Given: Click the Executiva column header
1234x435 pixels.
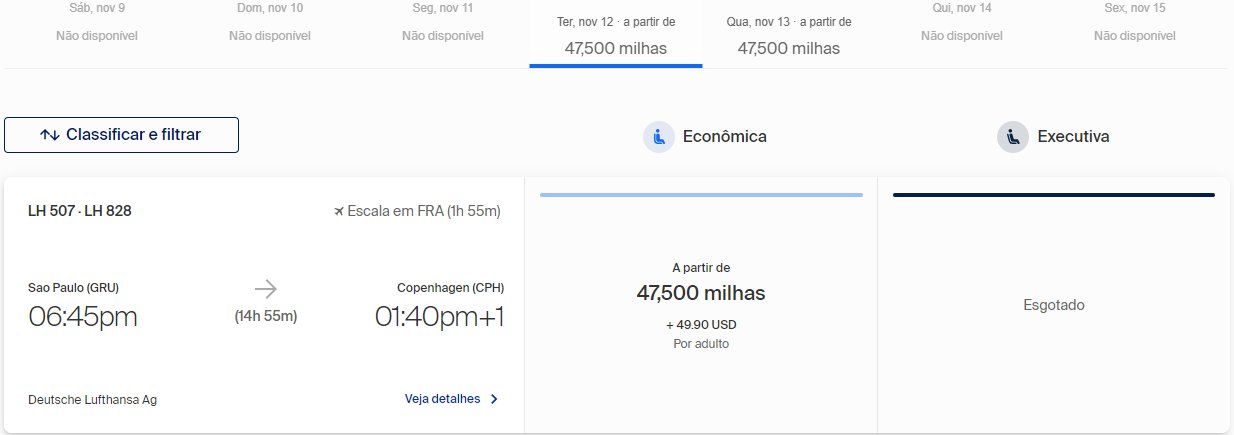Looking at the screenshot, I should (x=1073, y=137).
